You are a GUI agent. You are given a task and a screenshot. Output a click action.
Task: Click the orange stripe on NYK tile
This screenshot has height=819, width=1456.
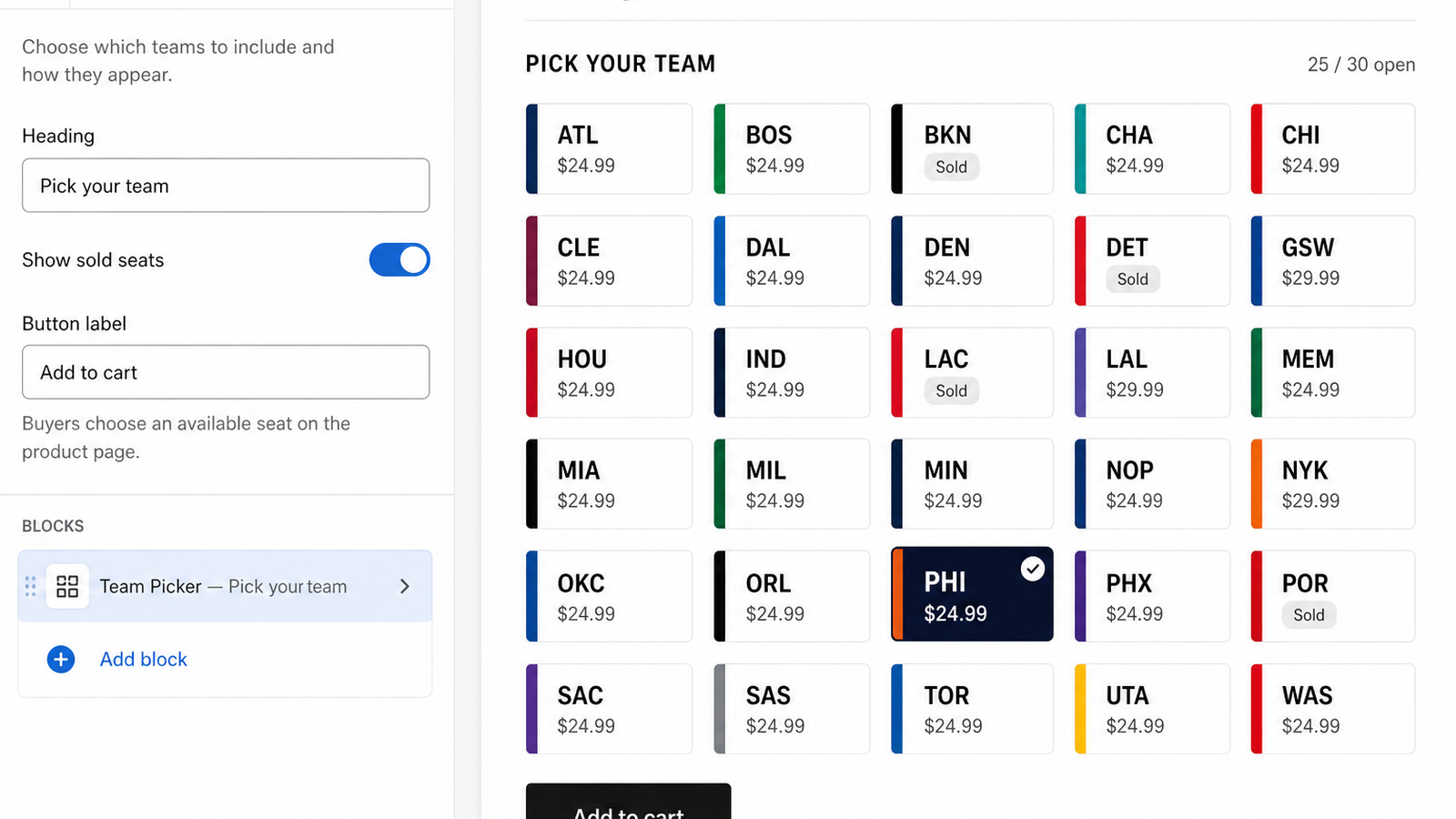click(1257, 484)
